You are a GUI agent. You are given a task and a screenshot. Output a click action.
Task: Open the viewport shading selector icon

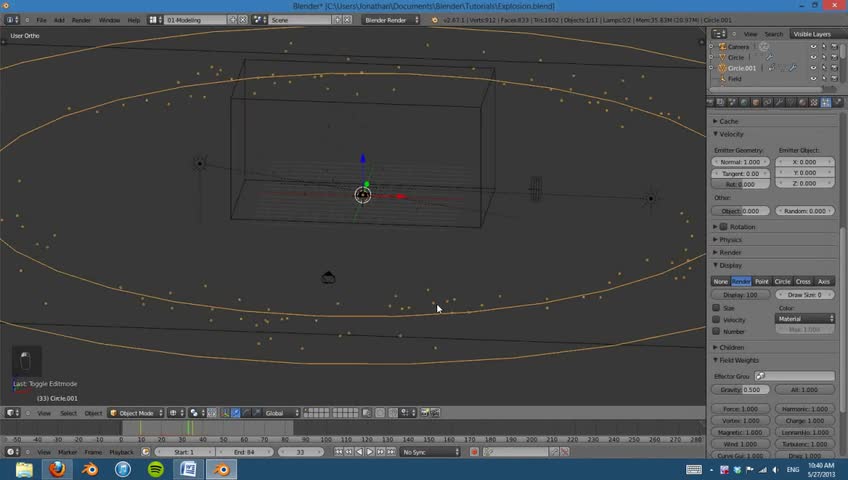point(174,413)
